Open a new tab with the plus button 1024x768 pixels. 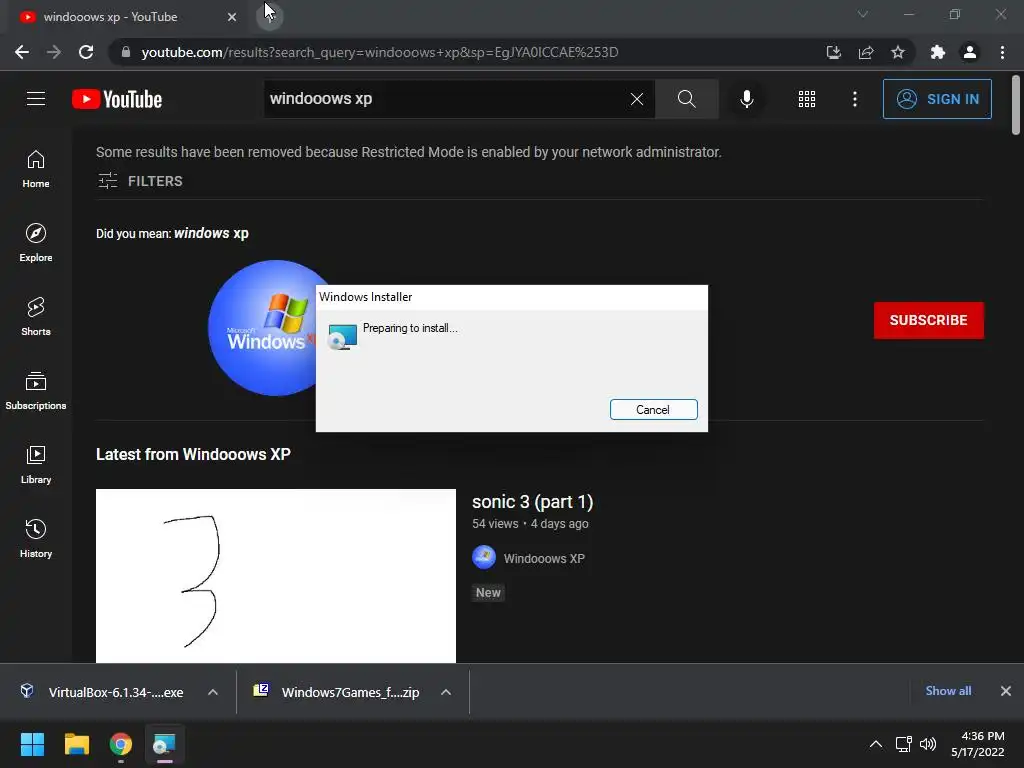click(x=269, y=16)
